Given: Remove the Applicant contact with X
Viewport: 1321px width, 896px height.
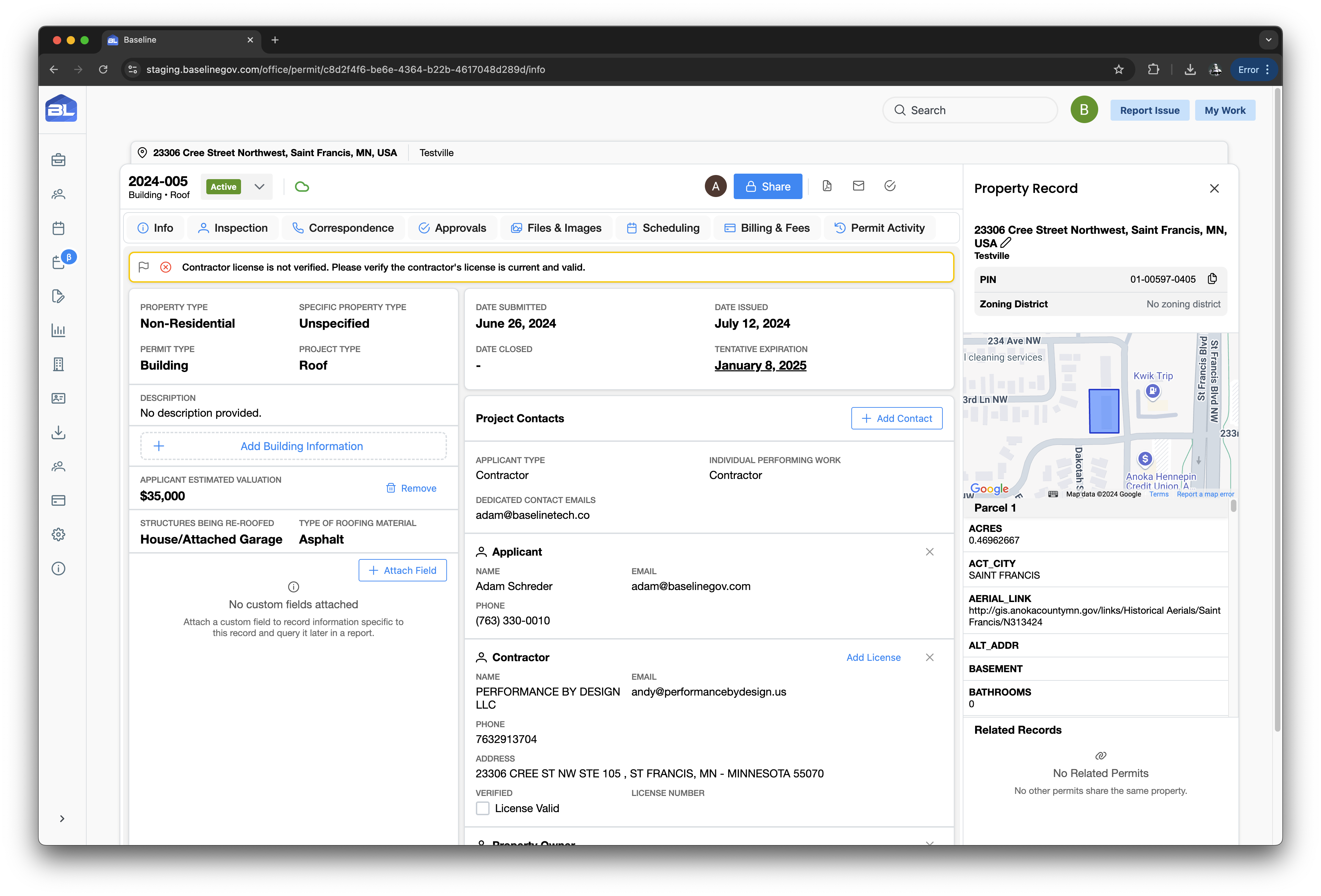Looking at the screenshot, I should click(929, 552).
